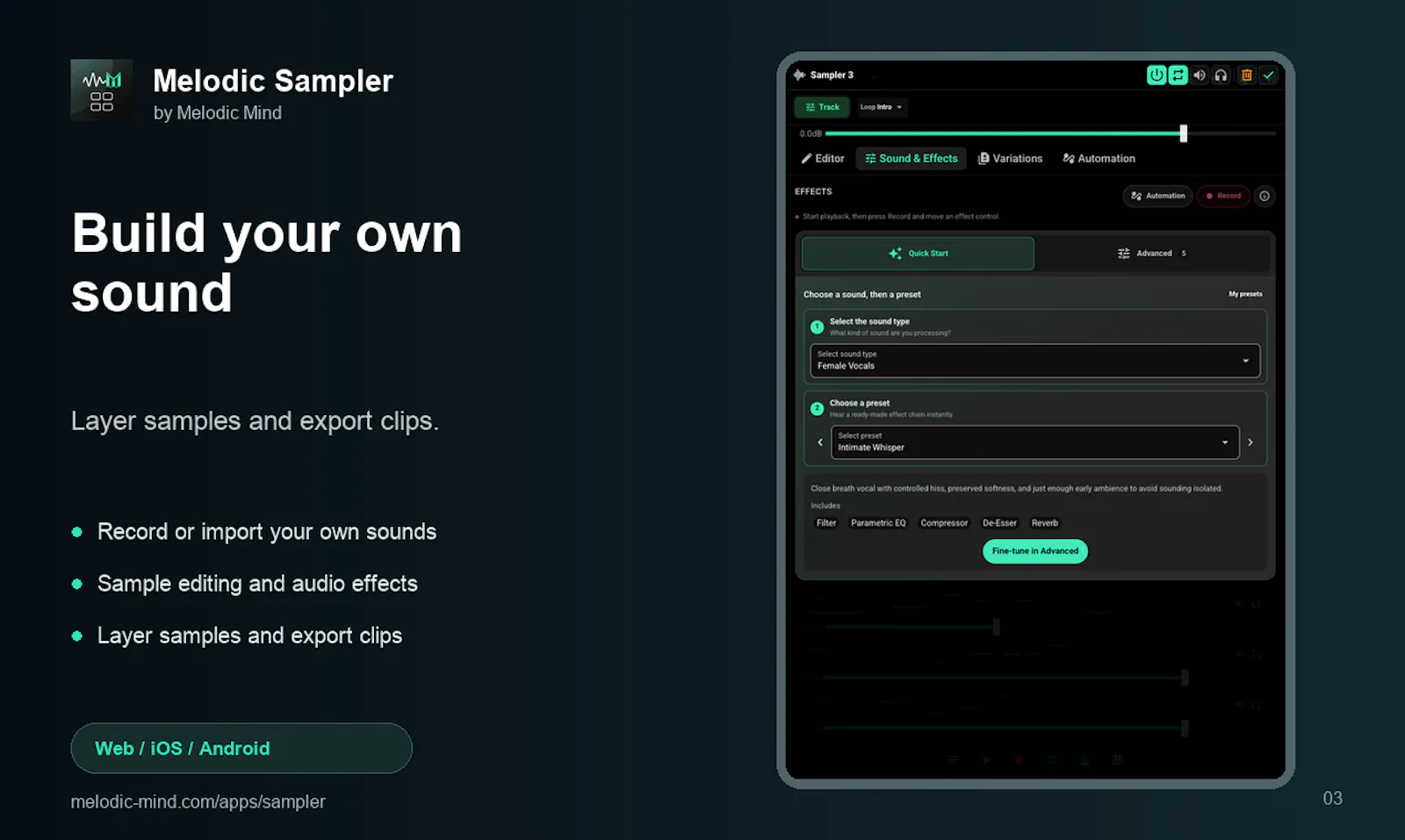Viewport: 1405px width, 840px height.
Task: Start effect recording with Record button
Action: 1223,196
